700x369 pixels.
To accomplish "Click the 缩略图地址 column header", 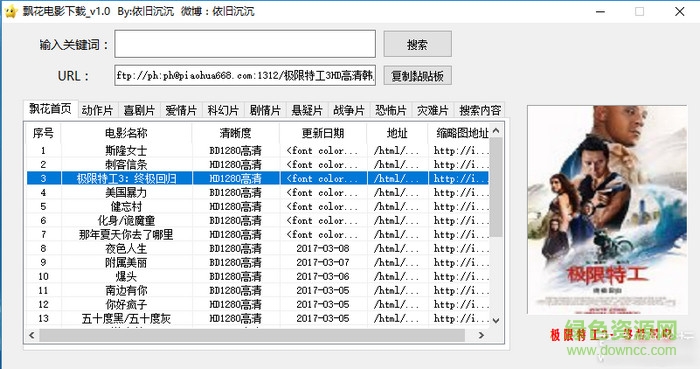I will (x=459, y=133).
